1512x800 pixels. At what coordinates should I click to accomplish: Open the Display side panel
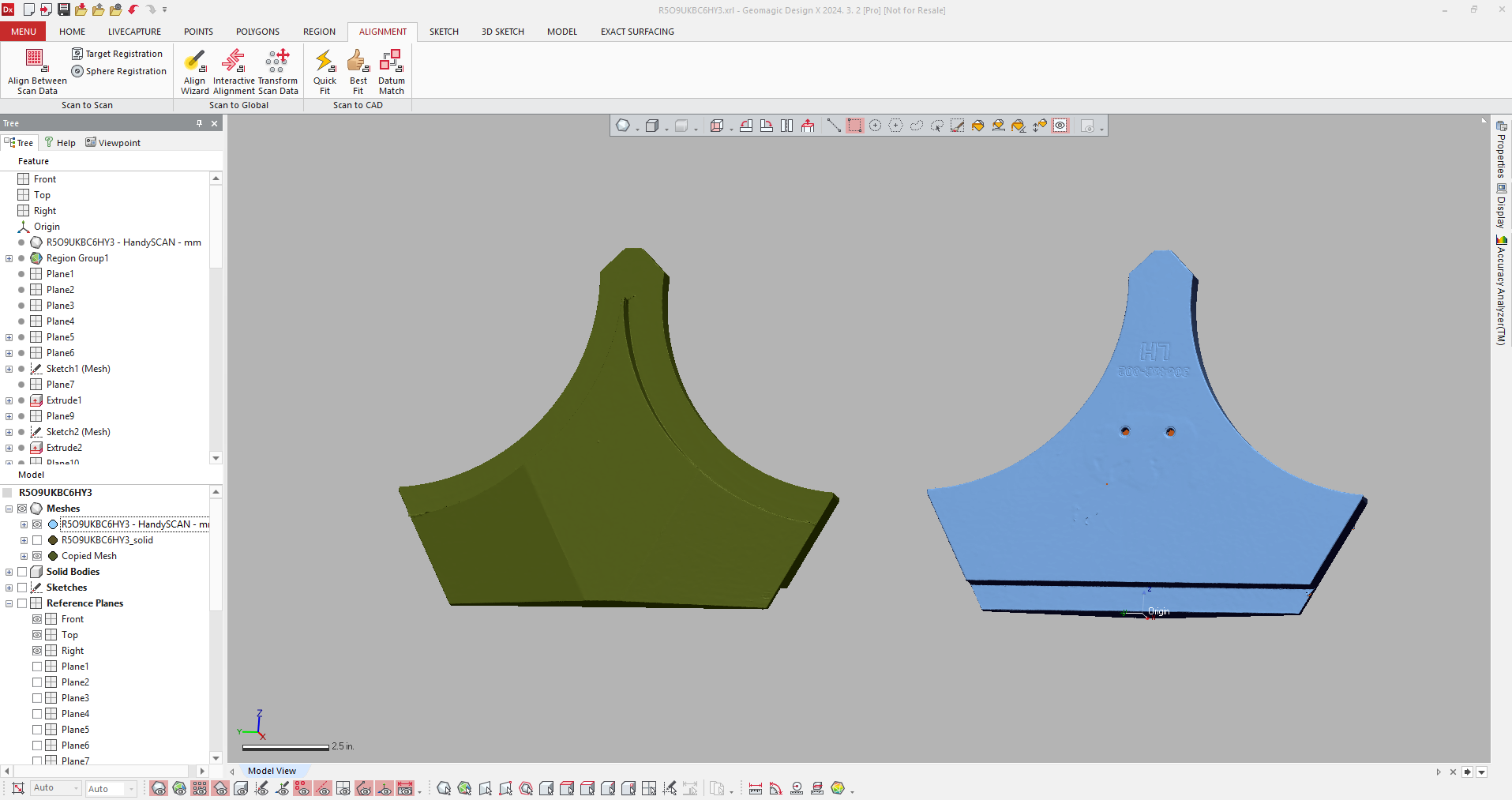click(1501, 205)
